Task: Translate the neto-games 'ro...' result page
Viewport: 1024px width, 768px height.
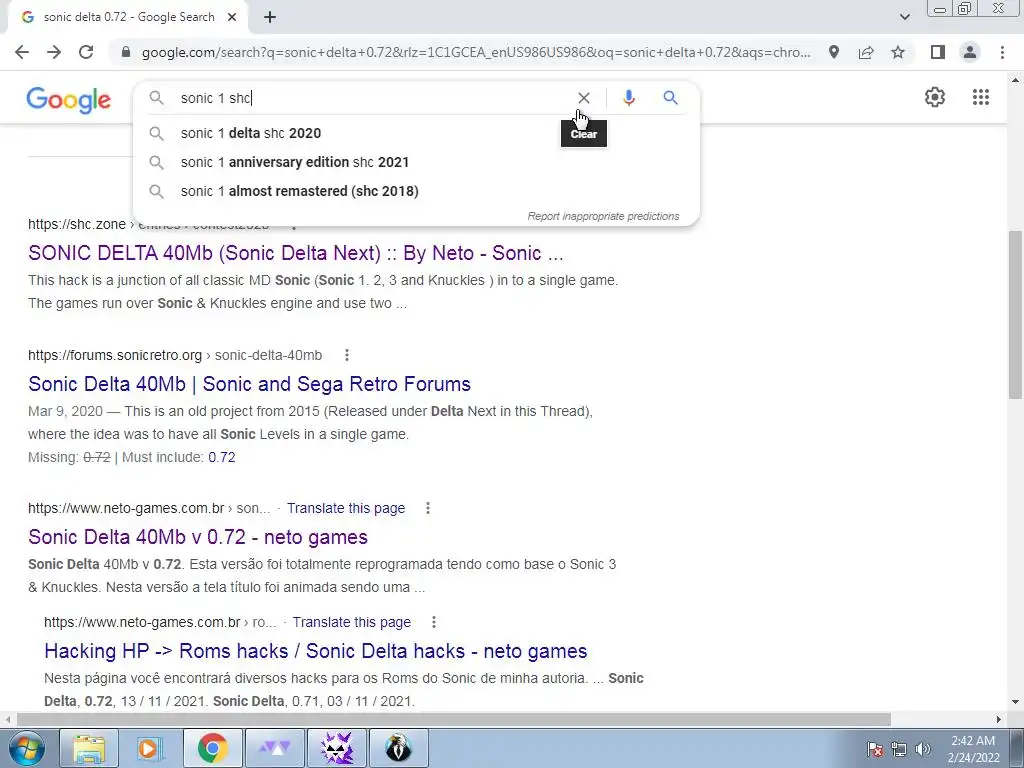Action: (x=351, y=622)
